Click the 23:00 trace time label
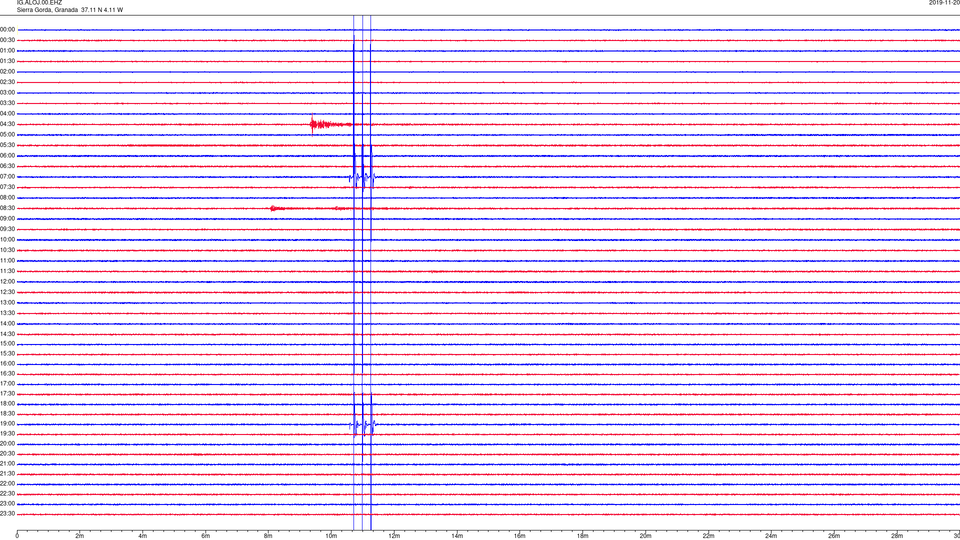960x540 pixels. 7,504
